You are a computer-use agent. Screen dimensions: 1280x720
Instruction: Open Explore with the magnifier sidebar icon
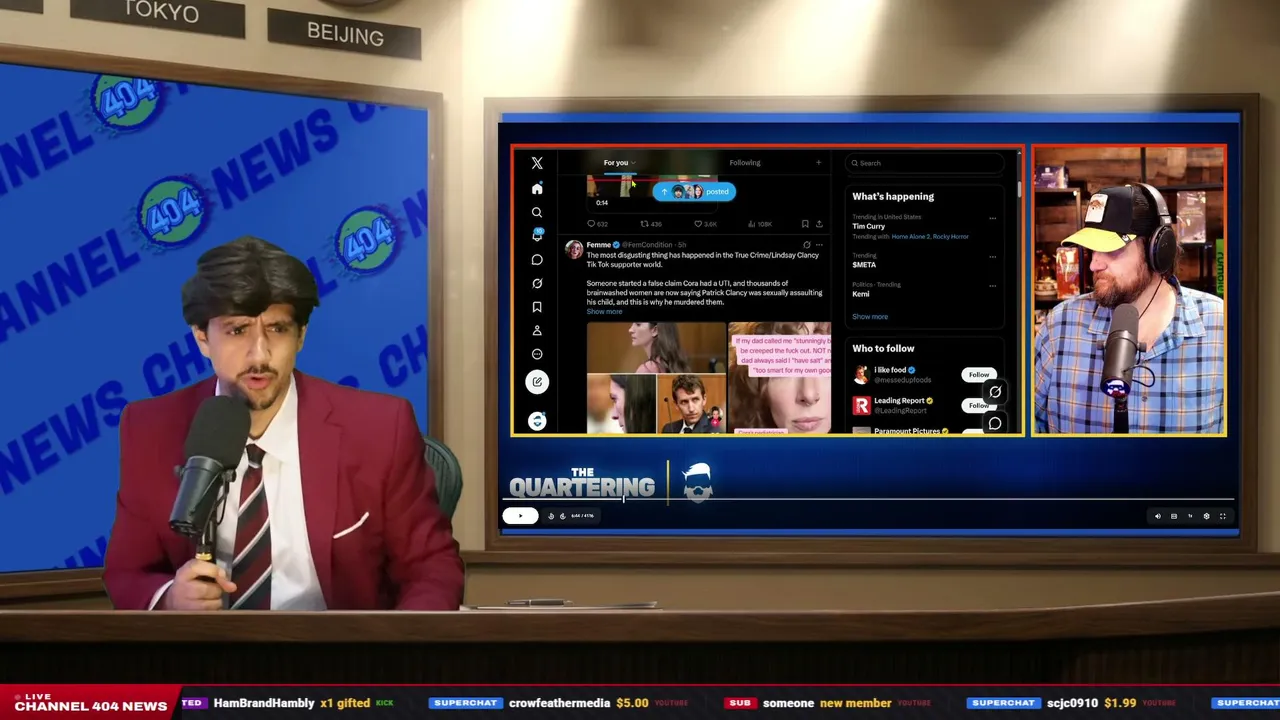point(537,212)
